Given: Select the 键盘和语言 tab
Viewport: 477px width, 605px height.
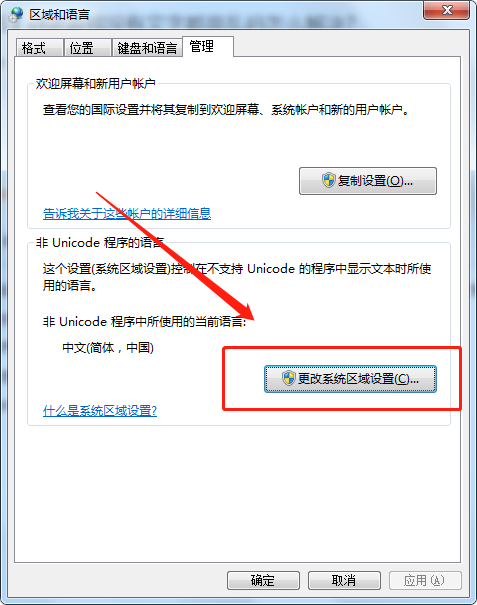Looking at the screenshot, I should [147, 48].
